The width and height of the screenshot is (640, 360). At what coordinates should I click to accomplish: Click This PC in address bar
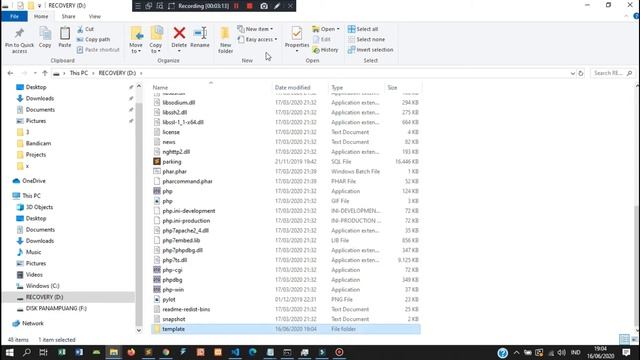coord(79,73)
